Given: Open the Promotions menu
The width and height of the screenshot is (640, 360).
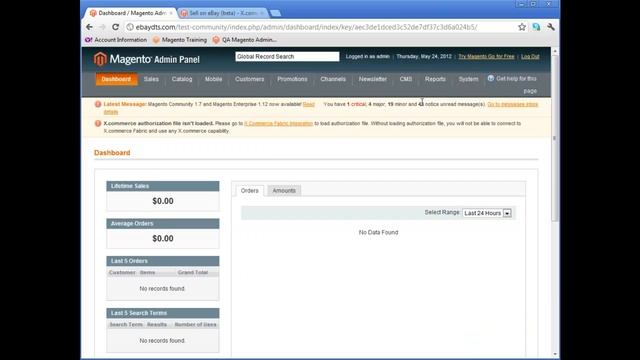Looking at the screenshot, I should [x=292, y=79].
